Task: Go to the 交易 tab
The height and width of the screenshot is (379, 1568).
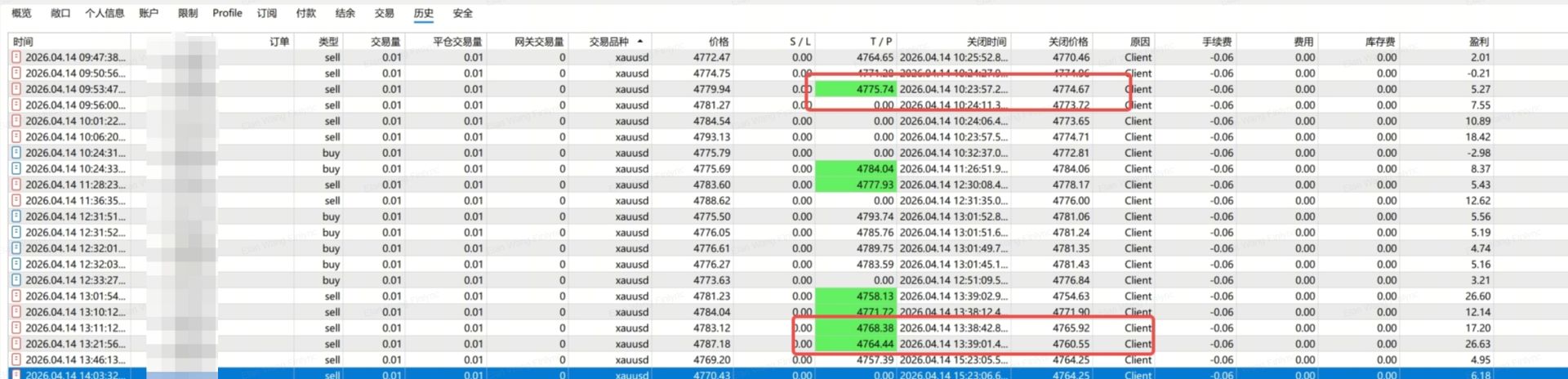Action: 385,13
